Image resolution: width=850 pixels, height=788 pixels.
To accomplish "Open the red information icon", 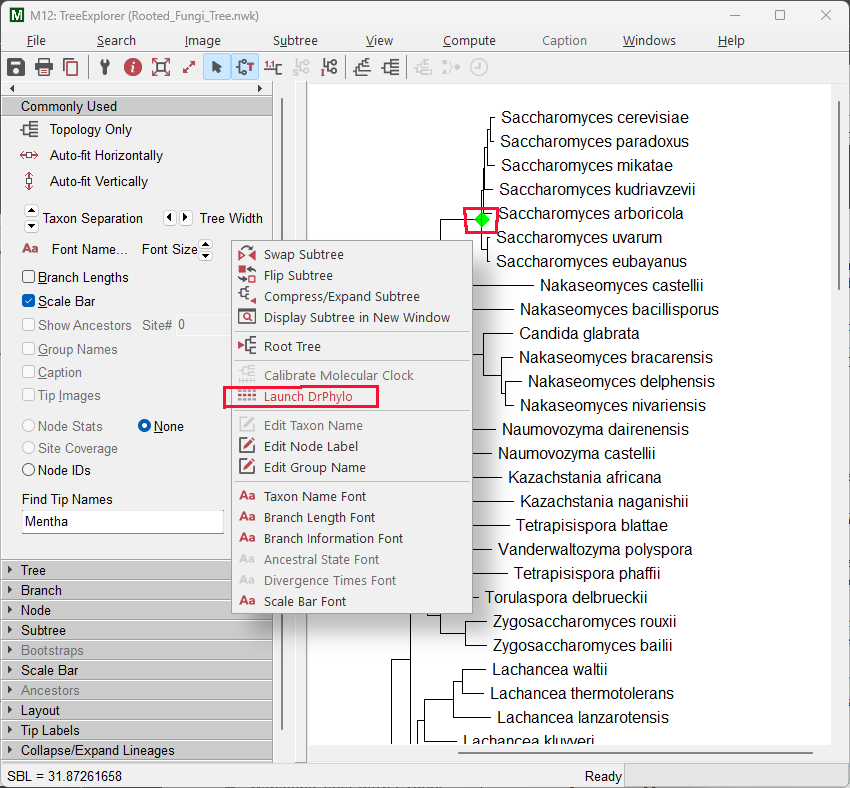I will point(132,67).
